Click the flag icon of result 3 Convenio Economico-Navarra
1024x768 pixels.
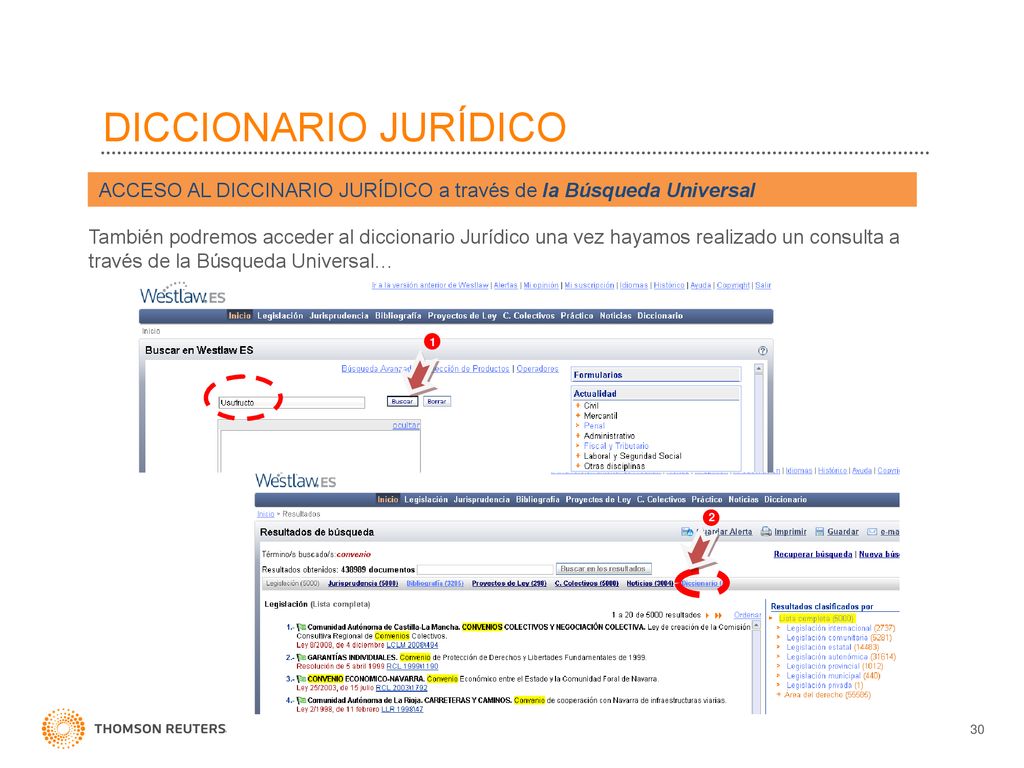[x=302, y=679]
